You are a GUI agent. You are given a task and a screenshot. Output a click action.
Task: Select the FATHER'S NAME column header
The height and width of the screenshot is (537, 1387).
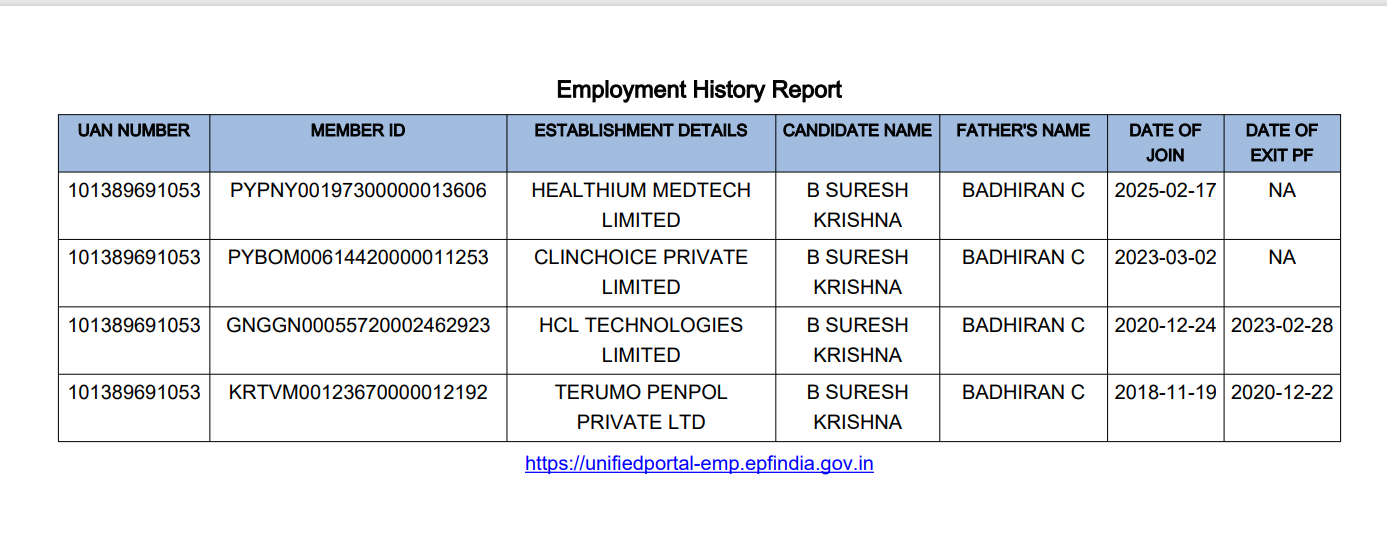1023,130
